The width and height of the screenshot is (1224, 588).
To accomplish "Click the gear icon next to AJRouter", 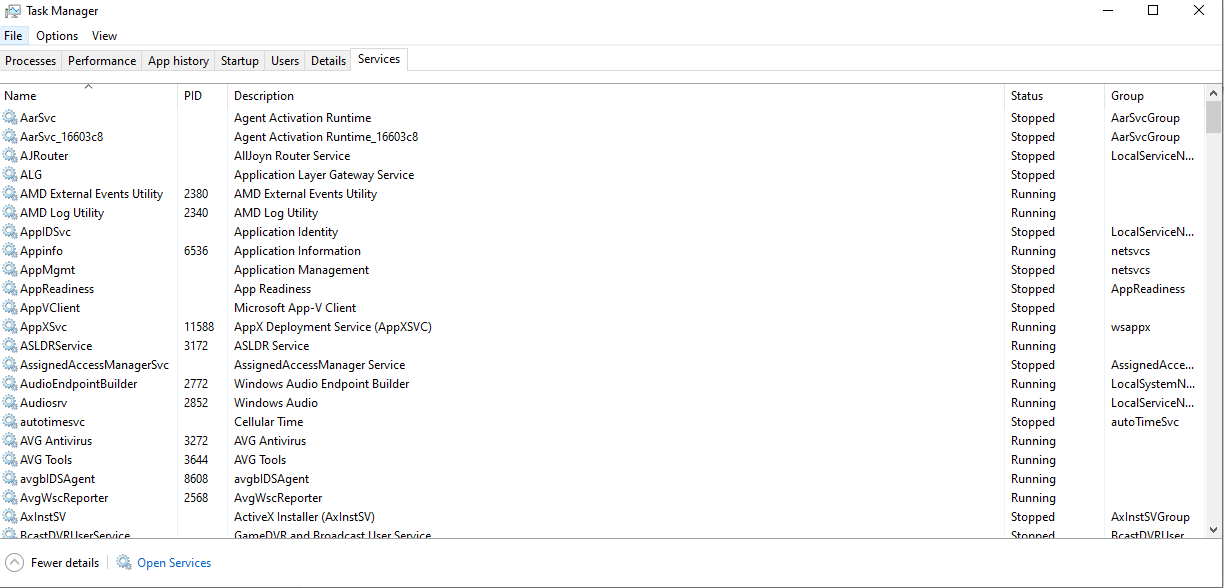I will coord(10,156).
